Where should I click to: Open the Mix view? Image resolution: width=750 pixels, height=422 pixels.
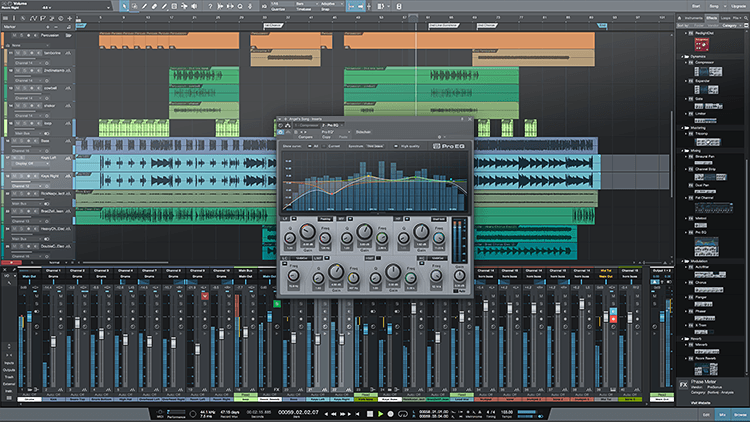[x=723, y=415]
